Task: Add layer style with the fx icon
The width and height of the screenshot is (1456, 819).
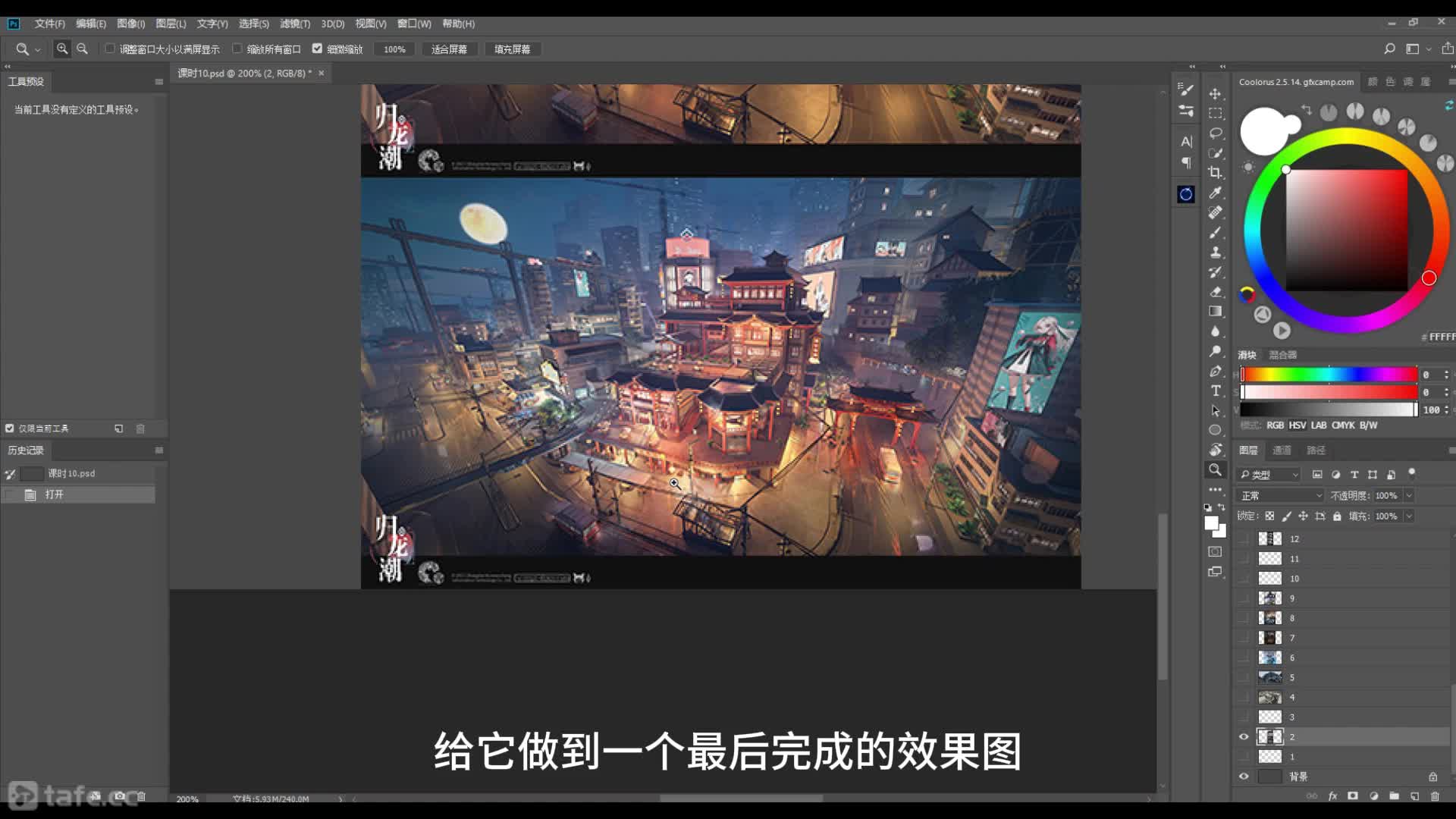Action: click(x=1332, y=796)
